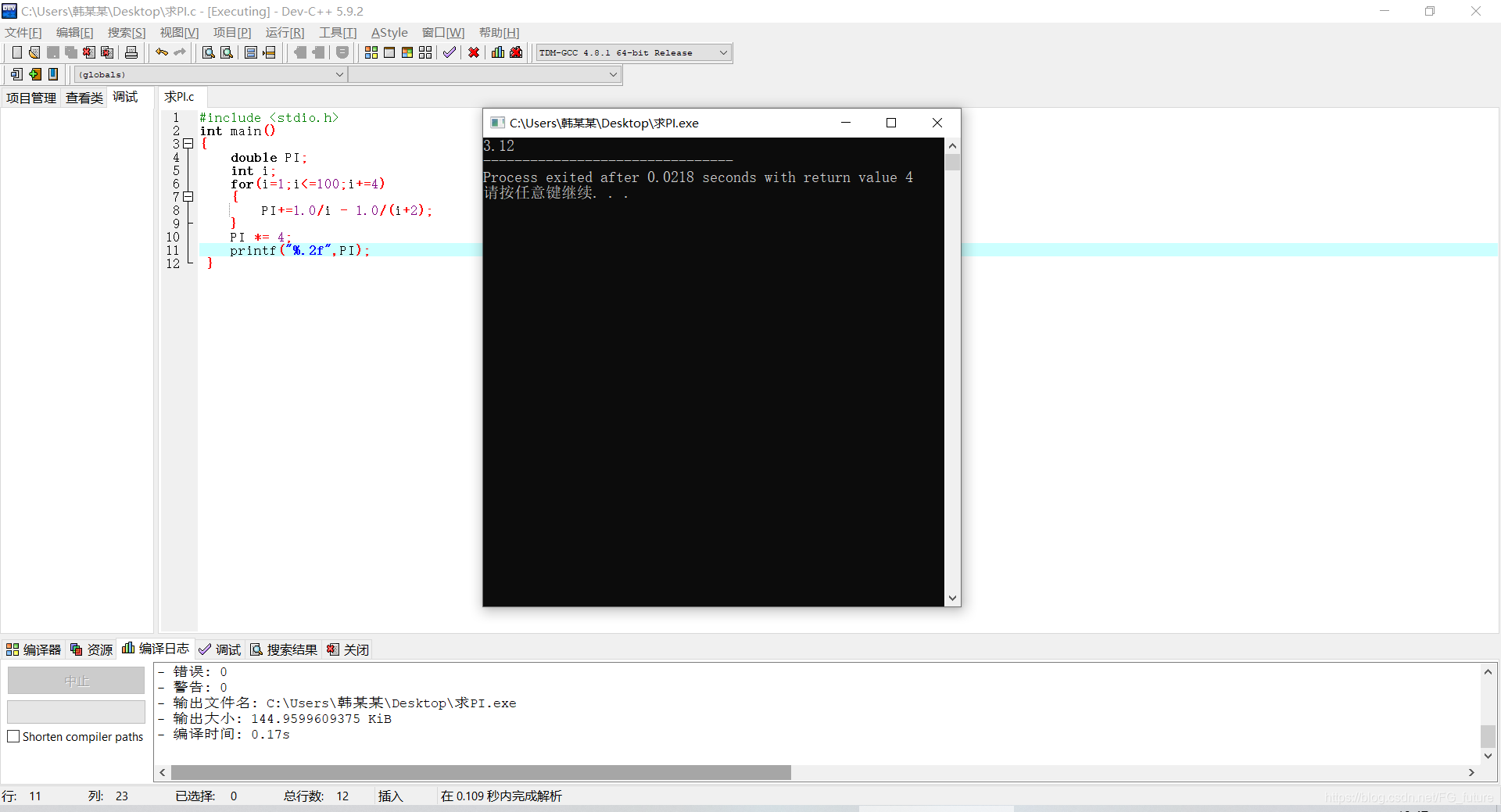Click the Redo arrow icon
The image size is (1501, 812).
(x=180, y=52)
